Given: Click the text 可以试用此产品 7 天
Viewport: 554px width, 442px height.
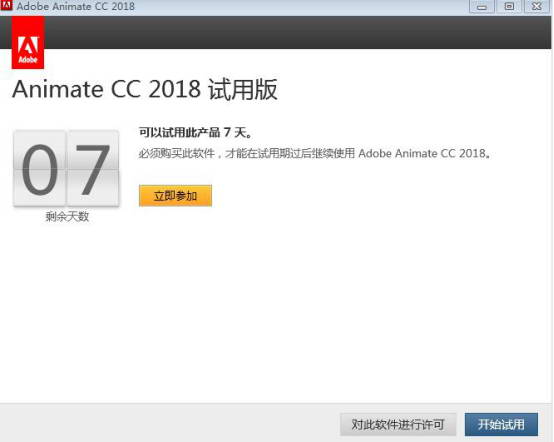Looking at the screenshot, I should 195,132.
